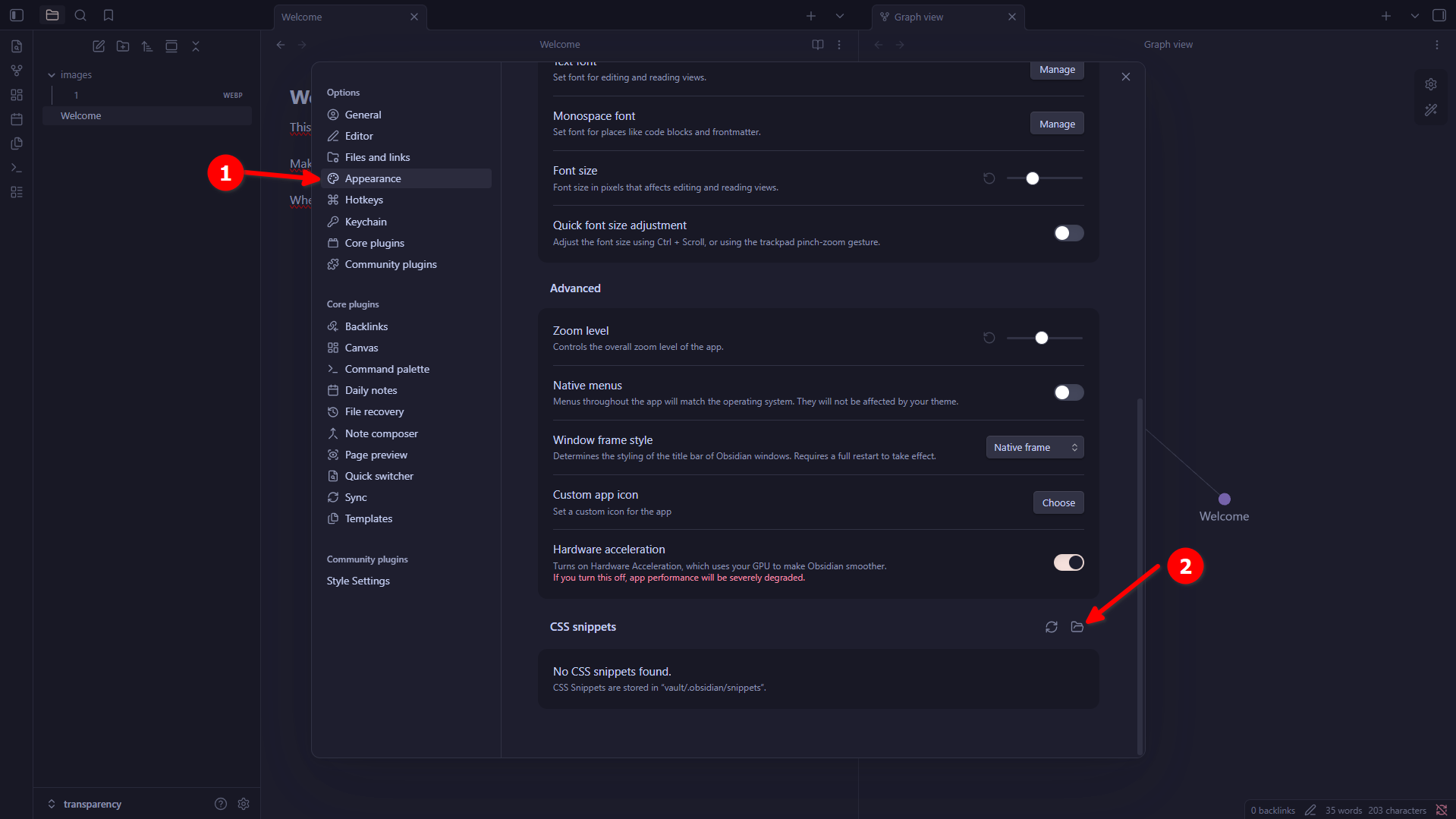This screenshot has width=1456, height=819.
Task: Collapse the images folder
Action: (x=52, y=75)
